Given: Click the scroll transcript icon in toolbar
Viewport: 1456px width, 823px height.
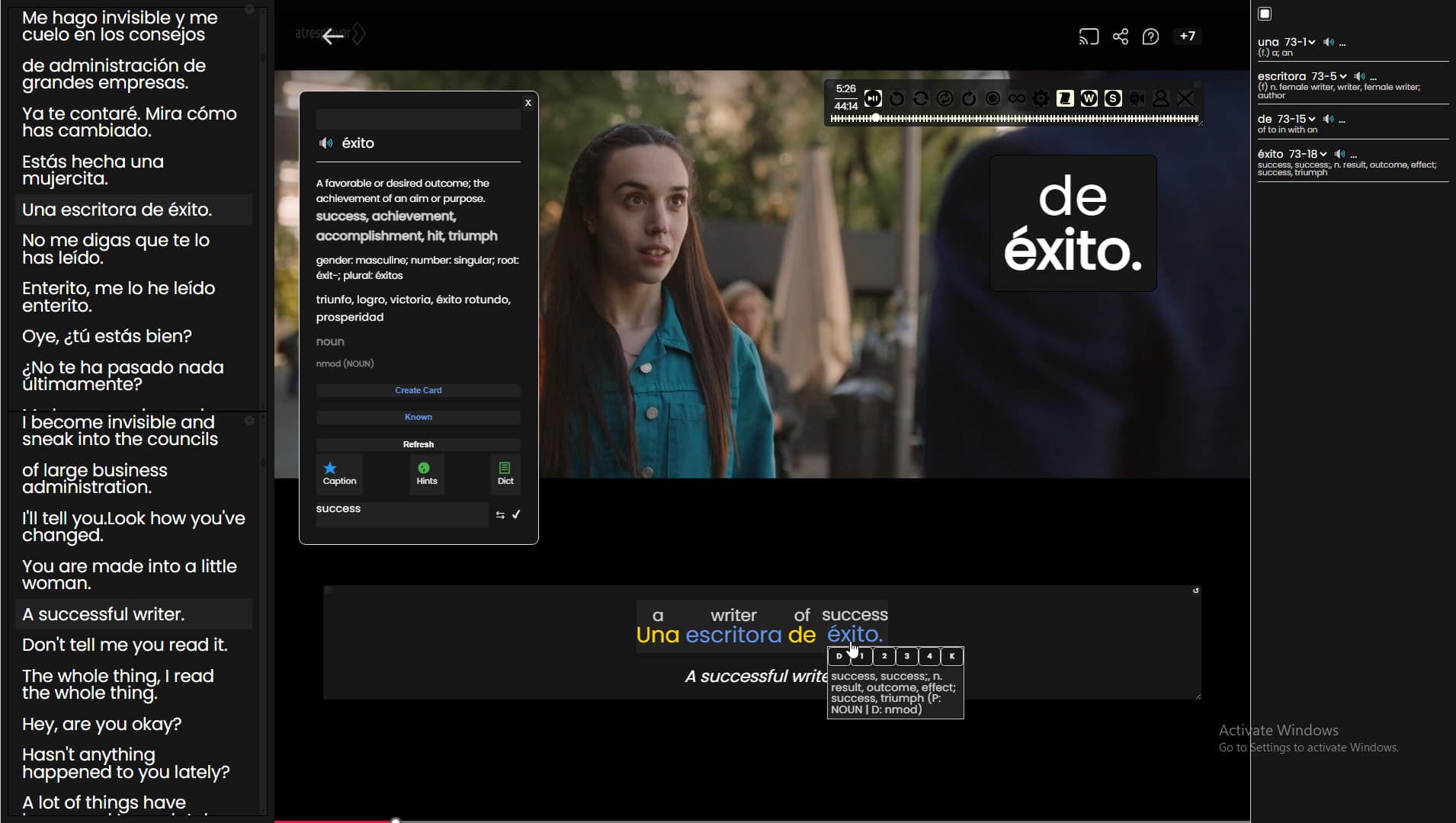Looking at the screenshot, I should (1065, 98).
